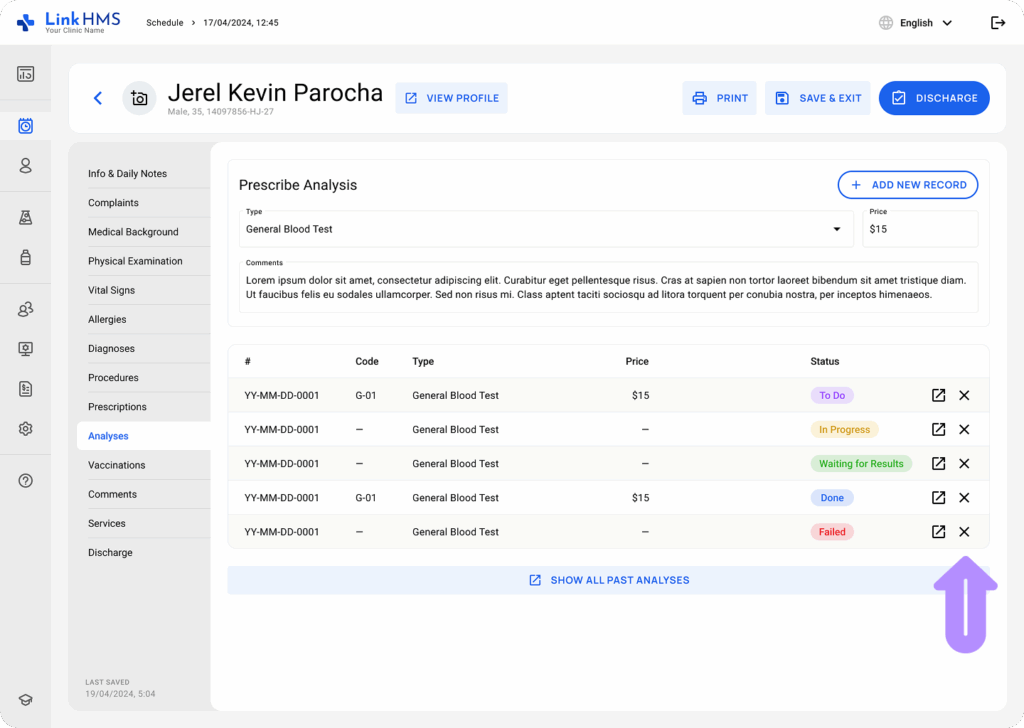Open the settings gear in sidebar
This screenshot has height=728, width=1024.
pos(26,428)
